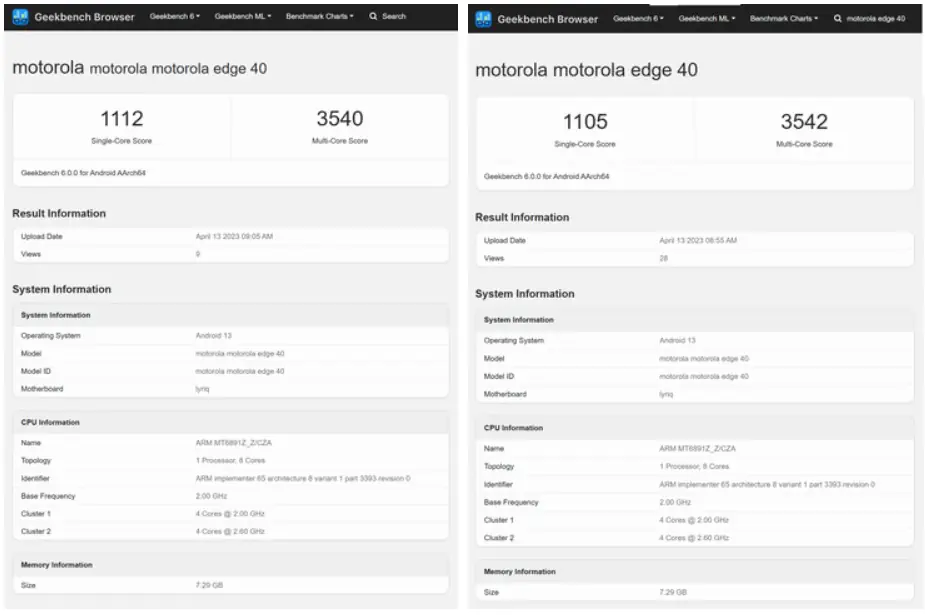
Task: Open Geekbench 6 dropdown in left navbar
Action: tap(175, 17)
